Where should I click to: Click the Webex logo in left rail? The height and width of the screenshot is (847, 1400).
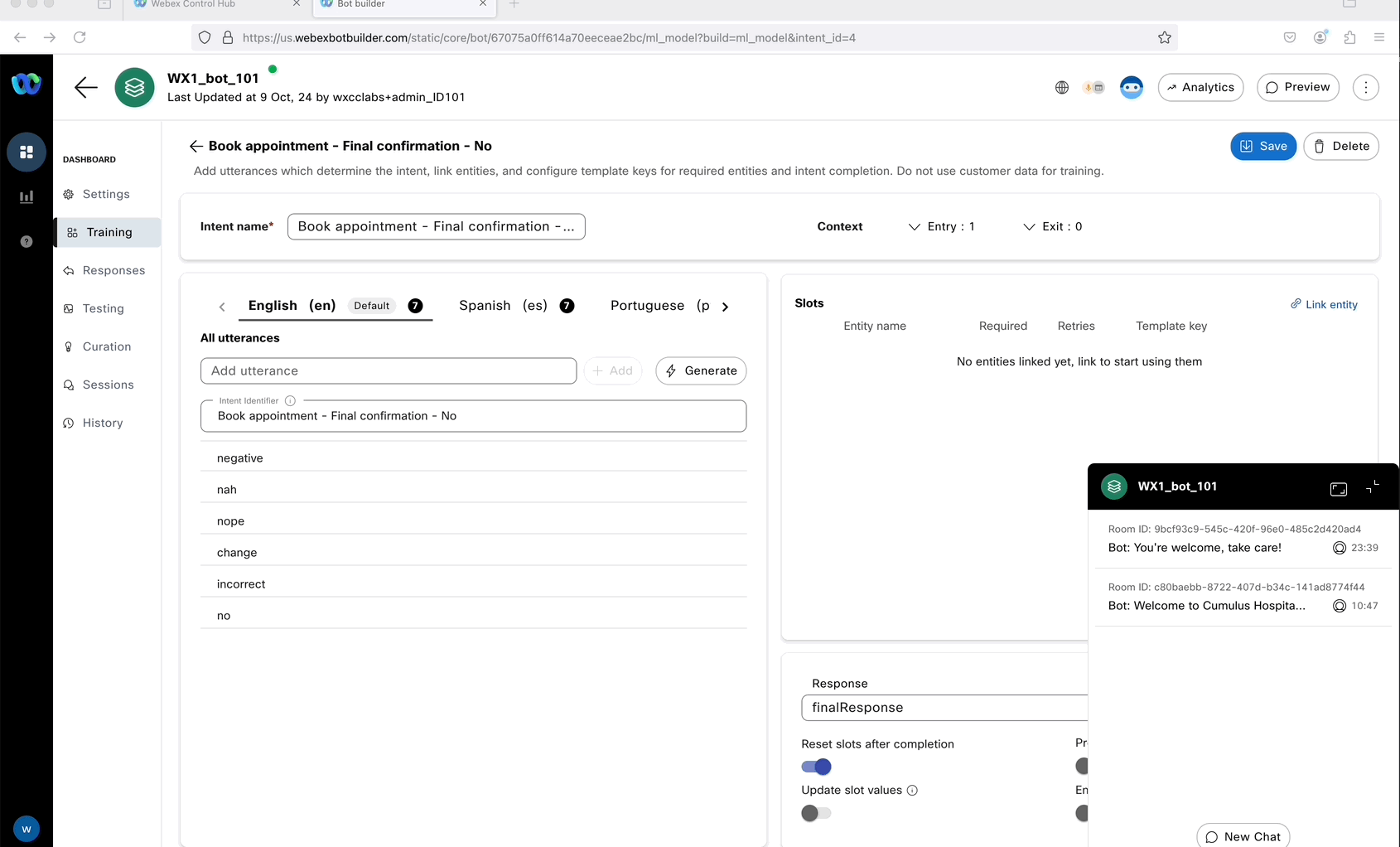(x=27, y=84)
